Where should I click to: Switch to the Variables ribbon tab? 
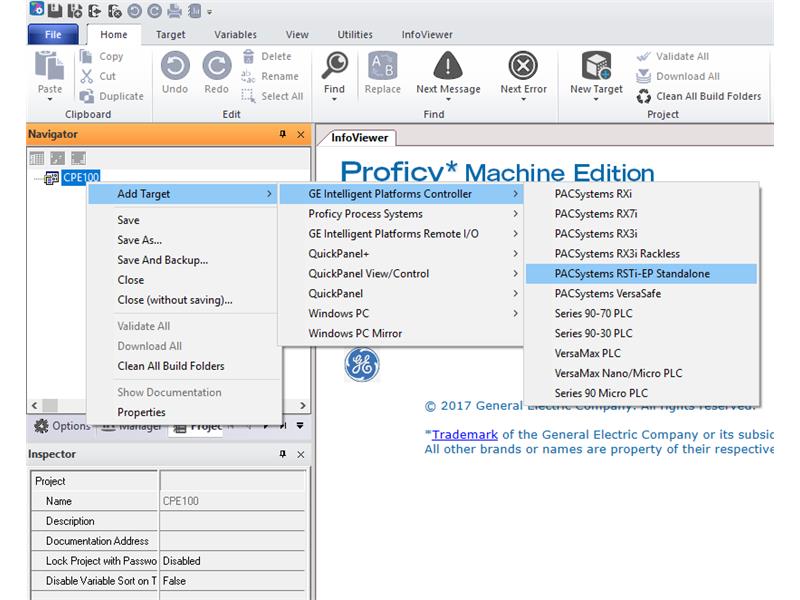235,35
